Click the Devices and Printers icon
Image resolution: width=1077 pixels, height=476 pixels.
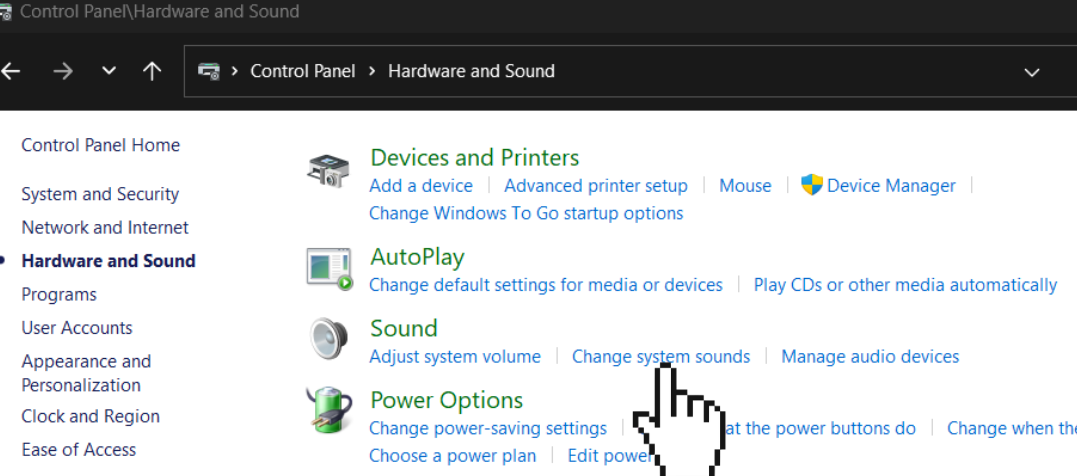pyautogui.click(x=329, y=170)
